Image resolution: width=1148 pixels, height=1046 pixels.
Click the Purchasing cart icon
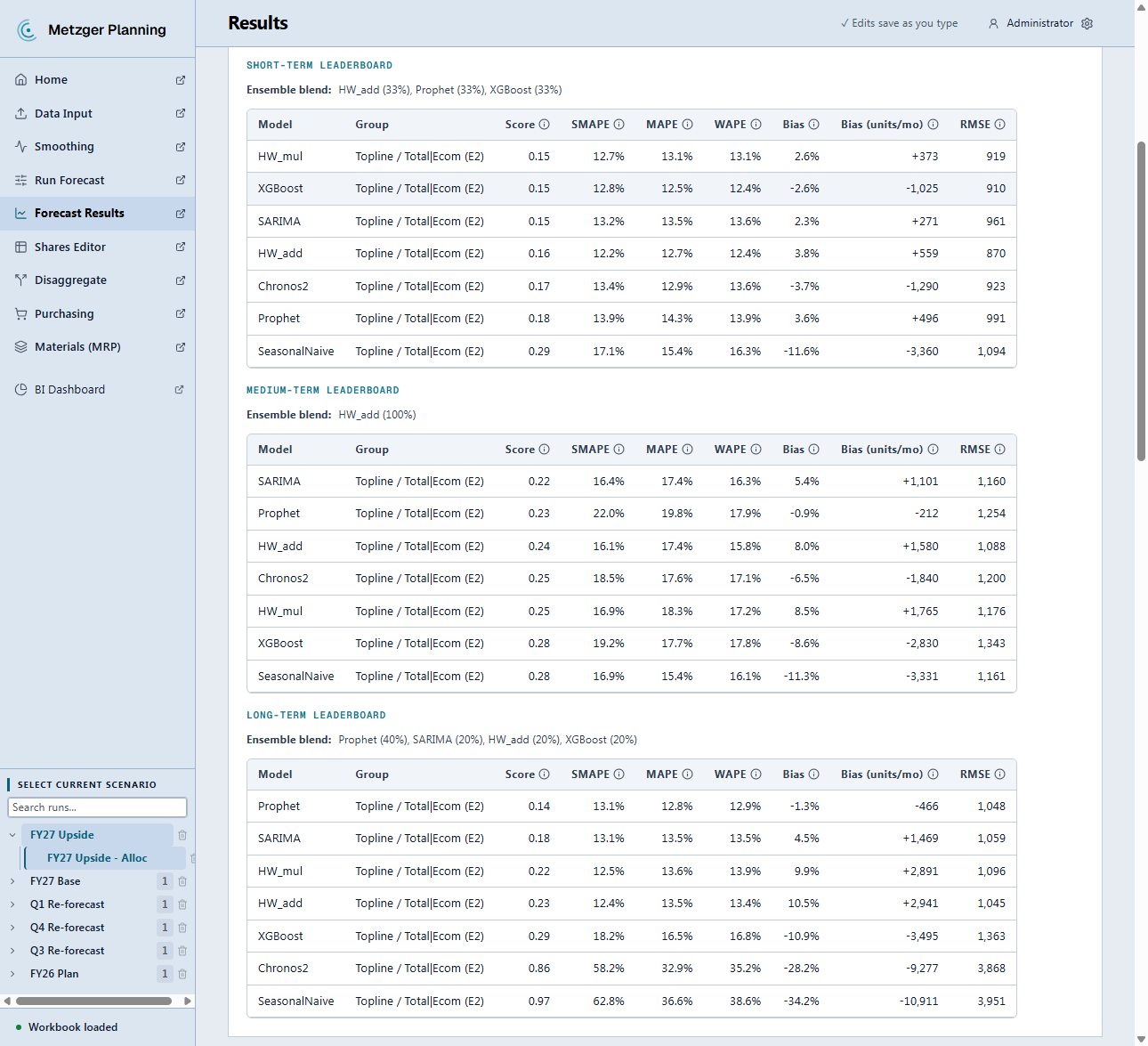(20, 313)
